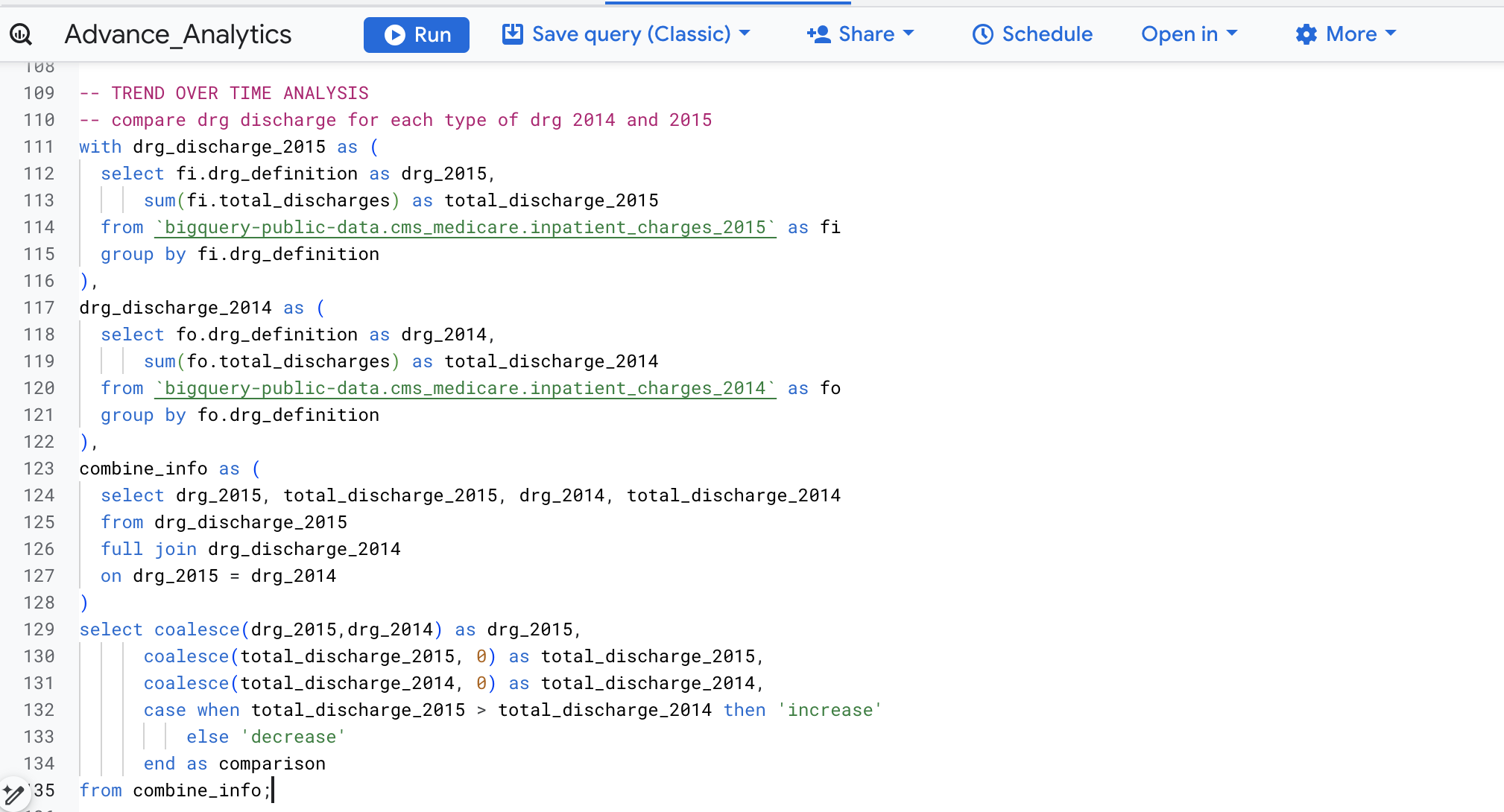Click 'group by fo.drg_definition' text

[x=240, y=415]
